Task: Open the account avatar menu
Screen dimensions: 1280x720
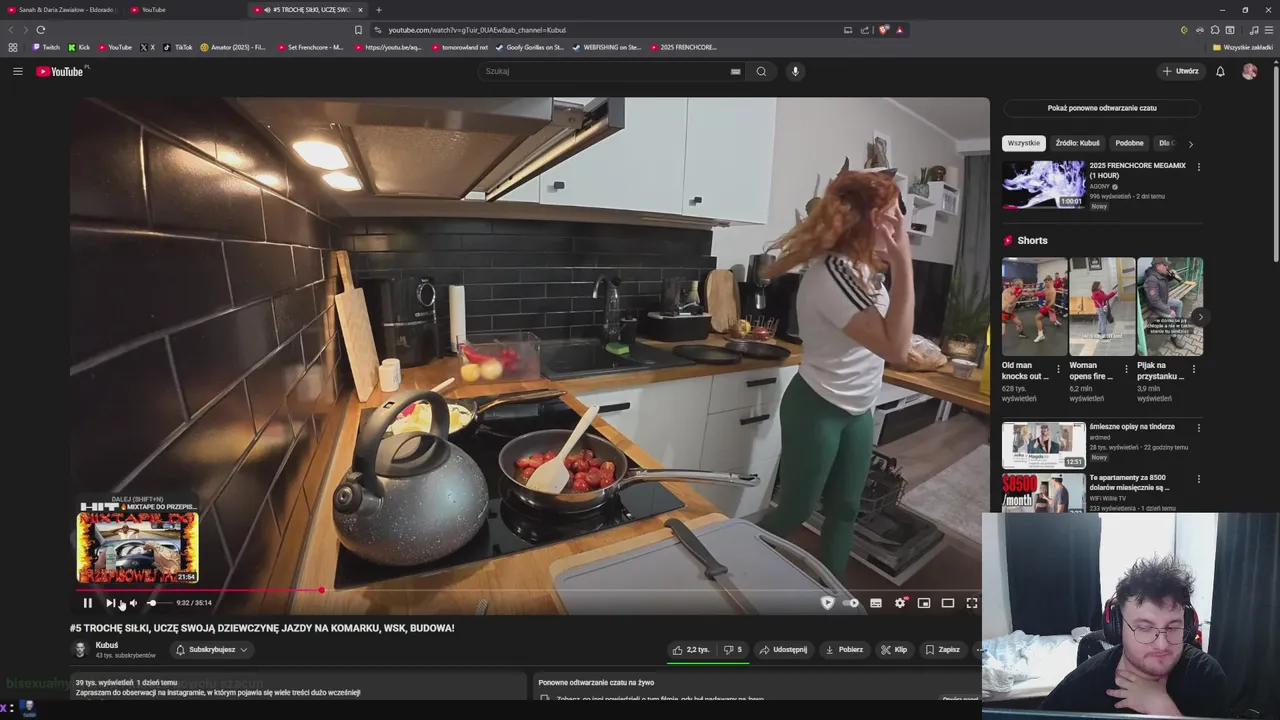Action: pos(1249,71)
